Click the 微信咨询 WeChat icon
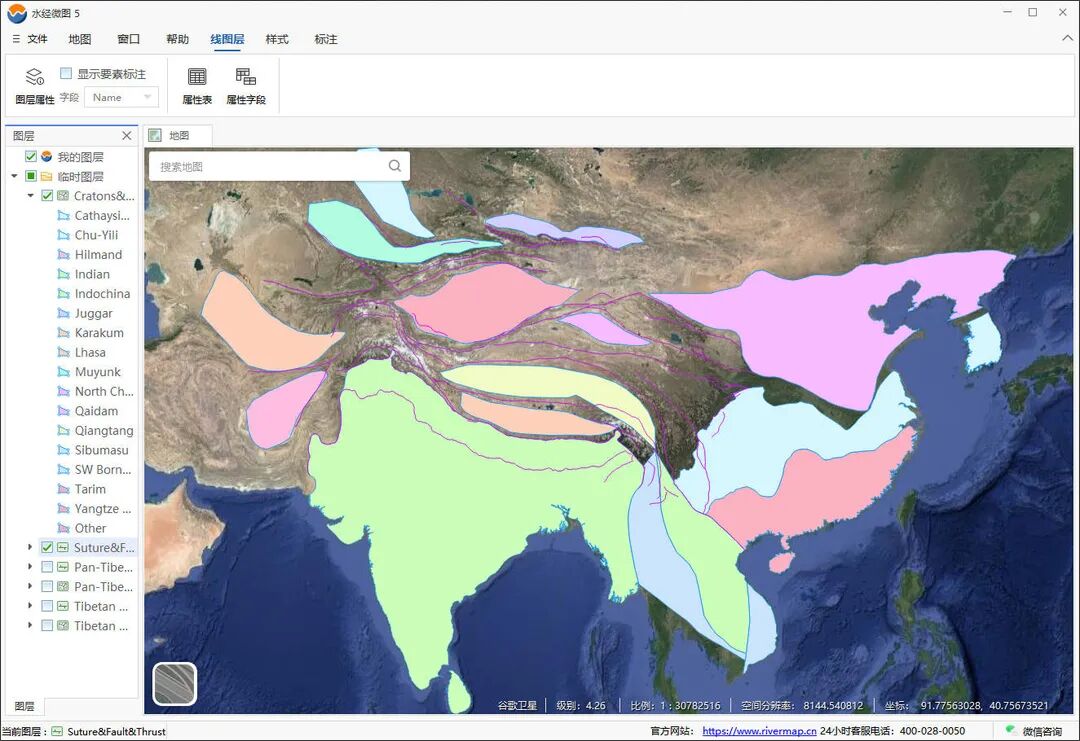 (1010, 730)
